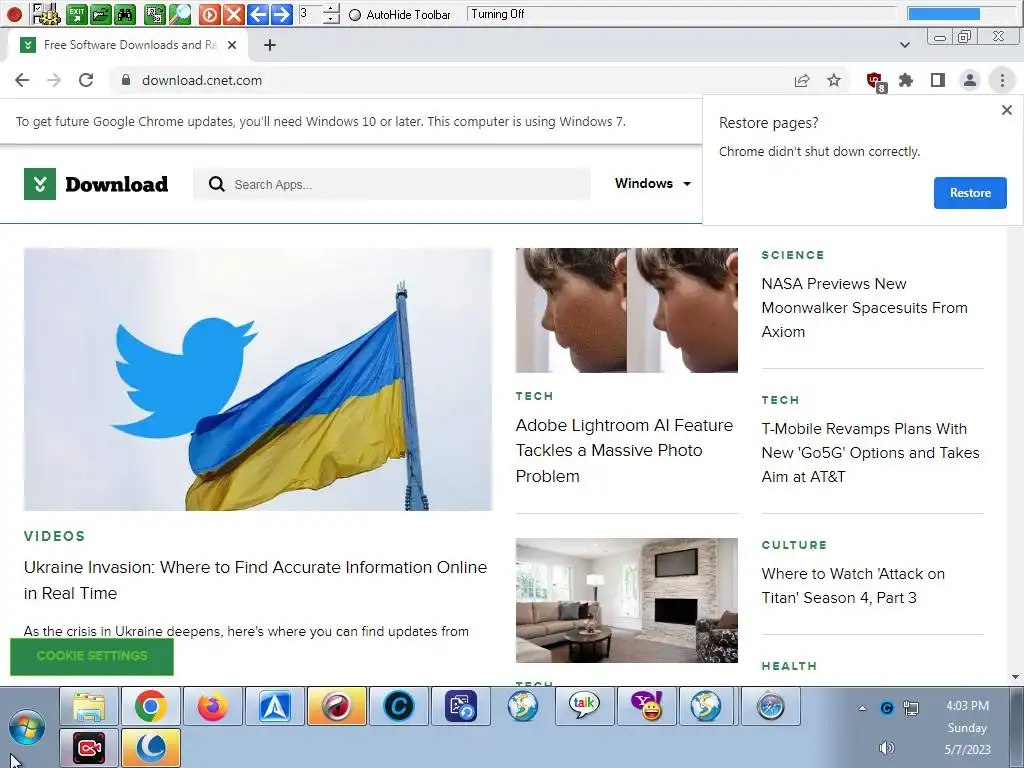Open the Extensions puzzle-piece menu
Viewport: 1024px width, 768px height.
(906, 80)
